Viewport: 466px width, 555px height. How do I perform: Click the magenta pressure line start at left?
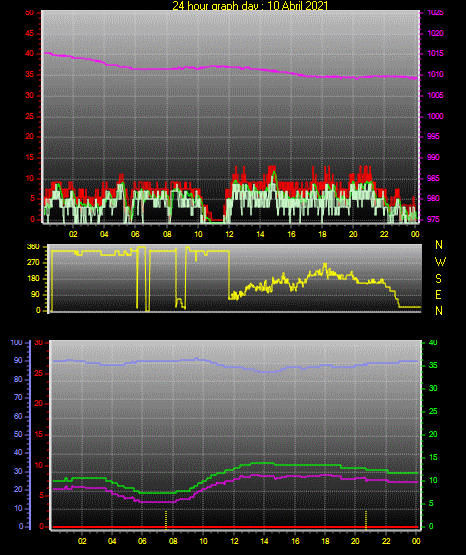[46, 53]
